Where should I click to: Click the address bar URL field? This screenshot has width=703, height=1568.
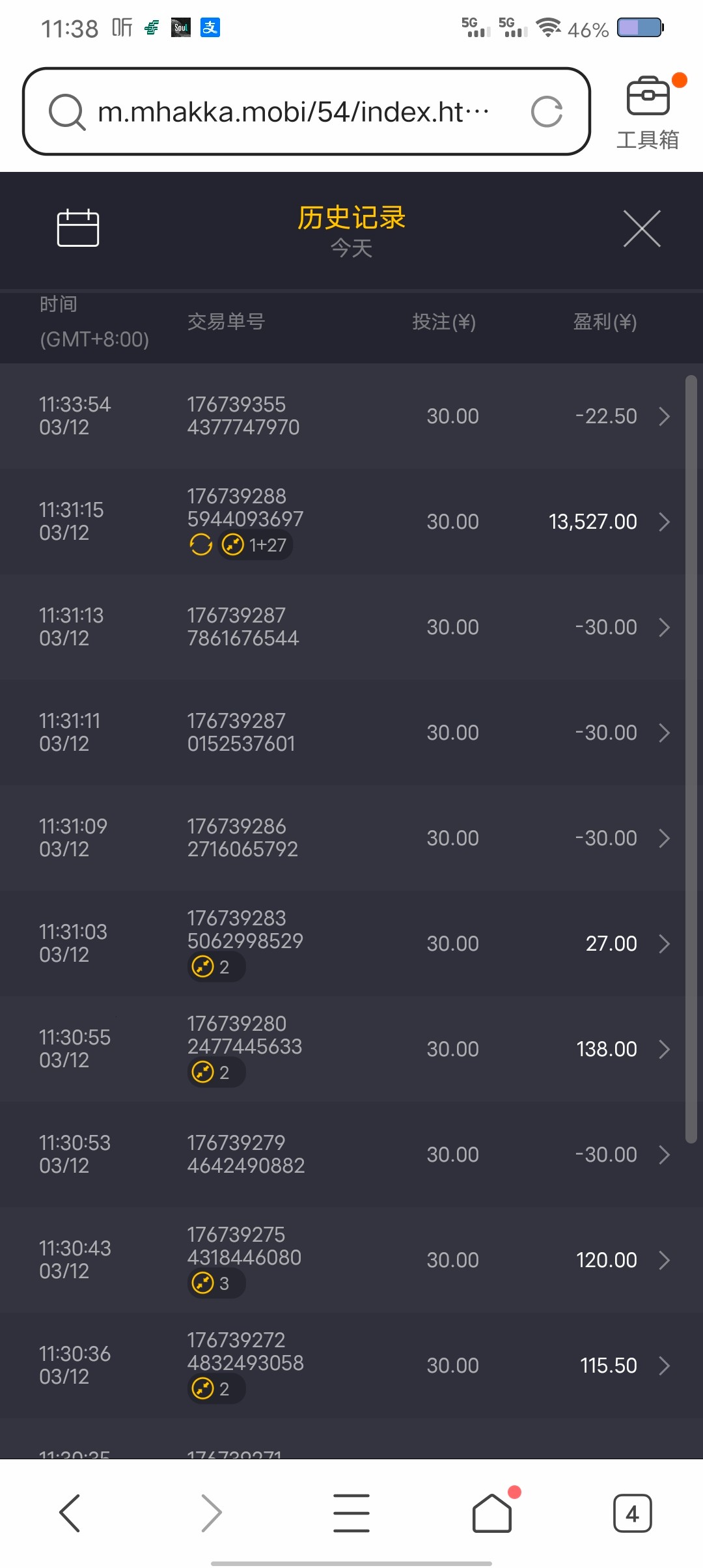tap(293, 112)
